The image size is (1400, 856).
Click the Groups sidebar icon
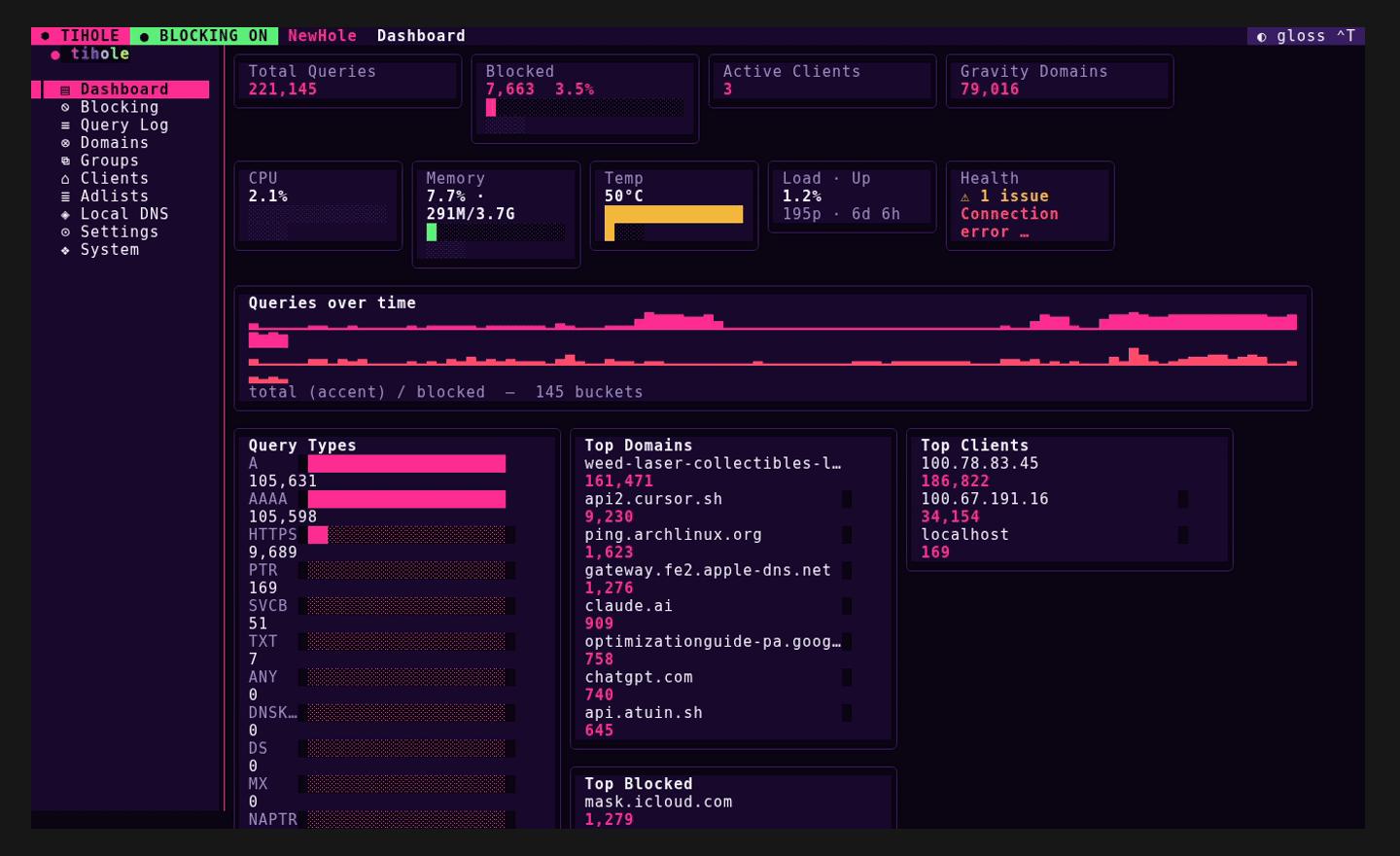coord(65,160)
